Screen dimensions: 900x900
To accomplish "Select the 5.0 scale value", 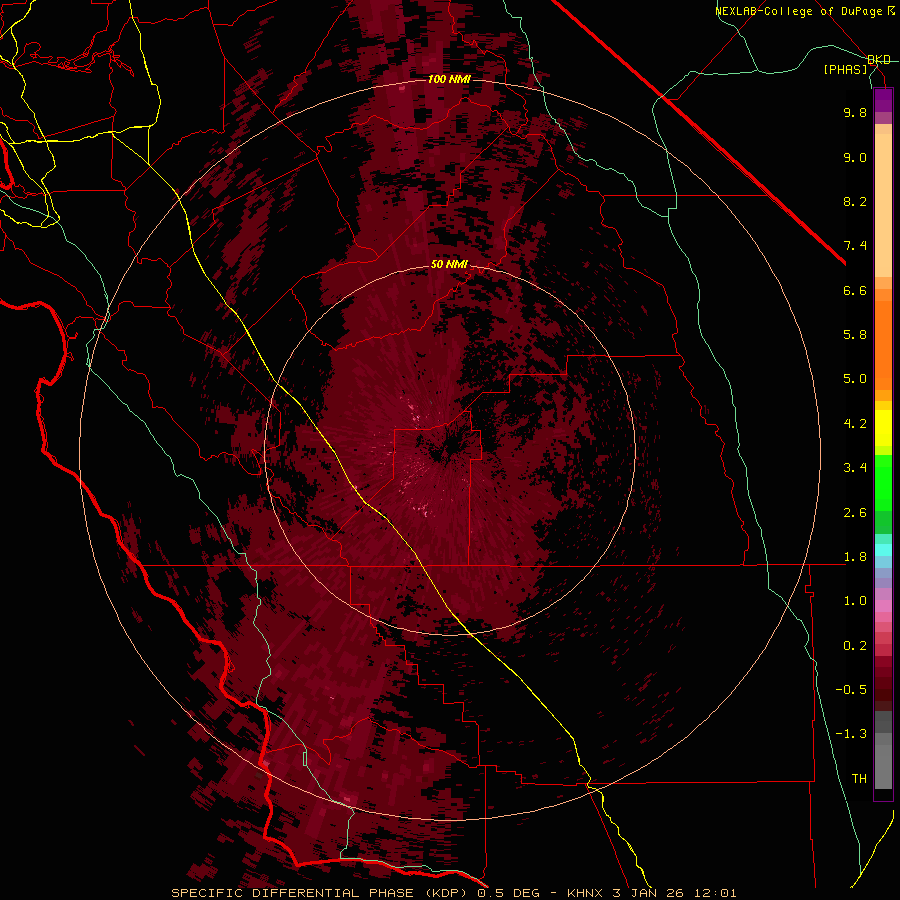I will click(x=855, y=379).
